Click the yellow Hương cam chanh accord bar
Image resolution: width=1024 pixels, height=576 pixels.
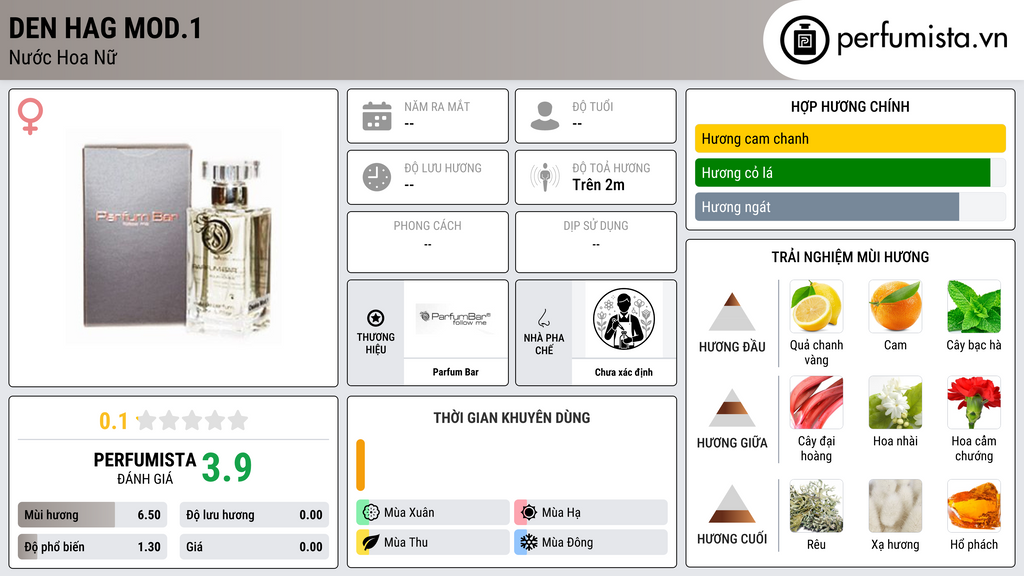click(850, 138)
